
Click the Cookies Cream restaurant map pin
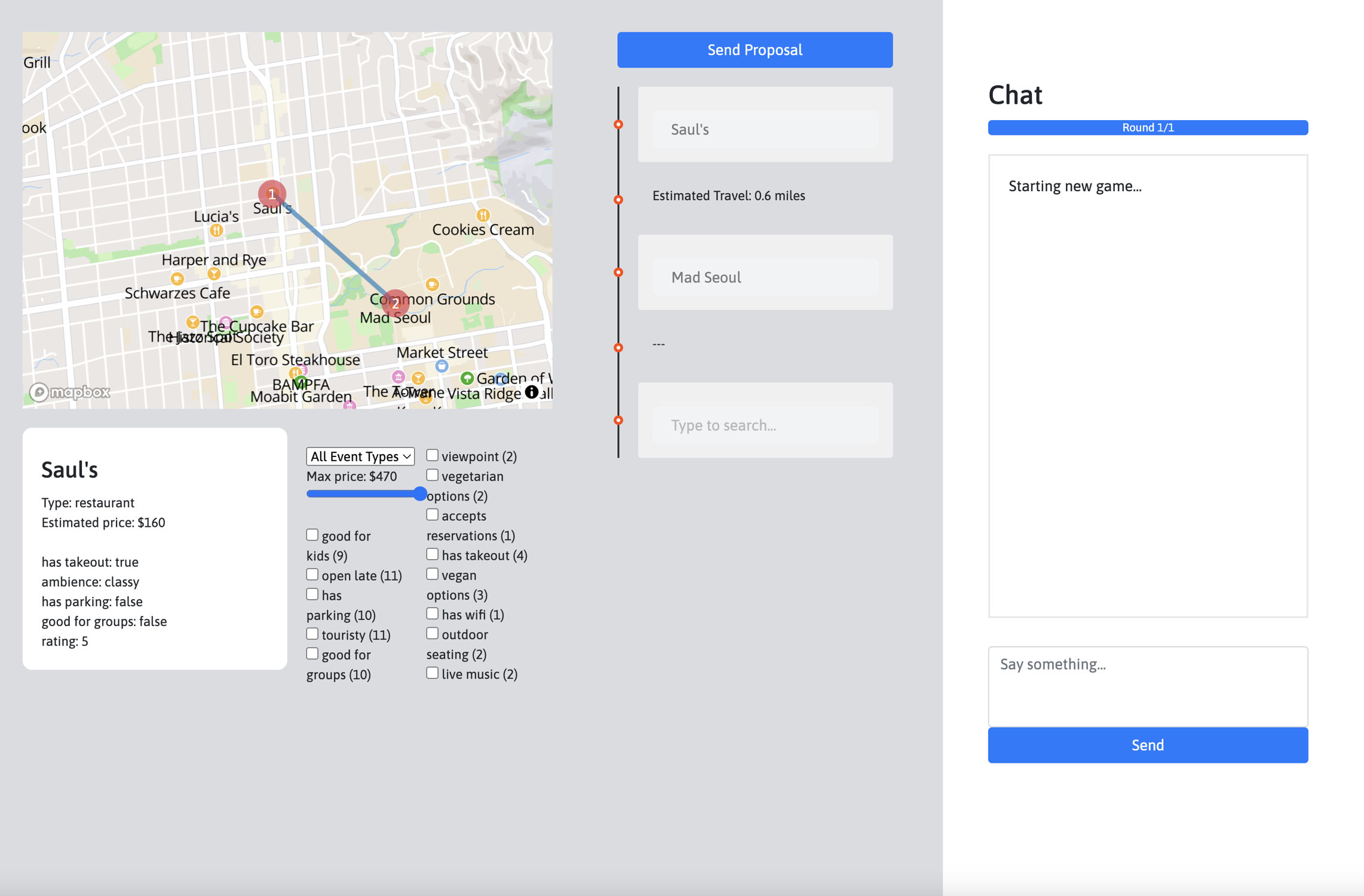(x=483, y=215)
